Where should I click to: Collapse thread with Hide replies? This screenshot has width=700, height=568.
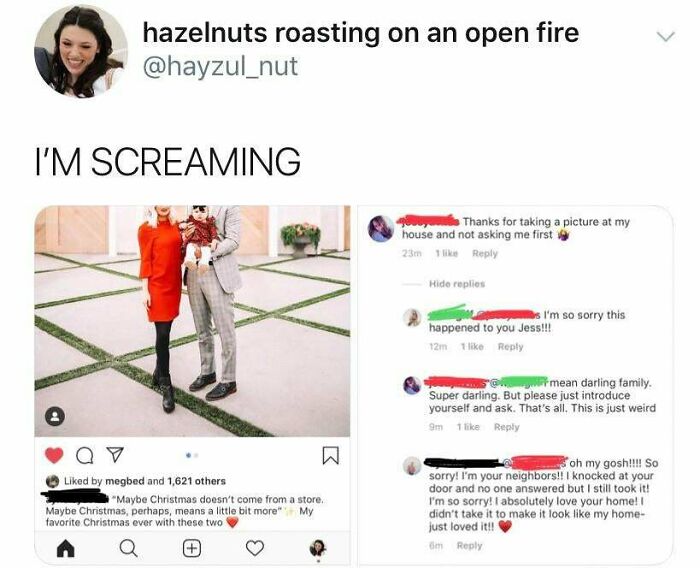click(457, 284)
